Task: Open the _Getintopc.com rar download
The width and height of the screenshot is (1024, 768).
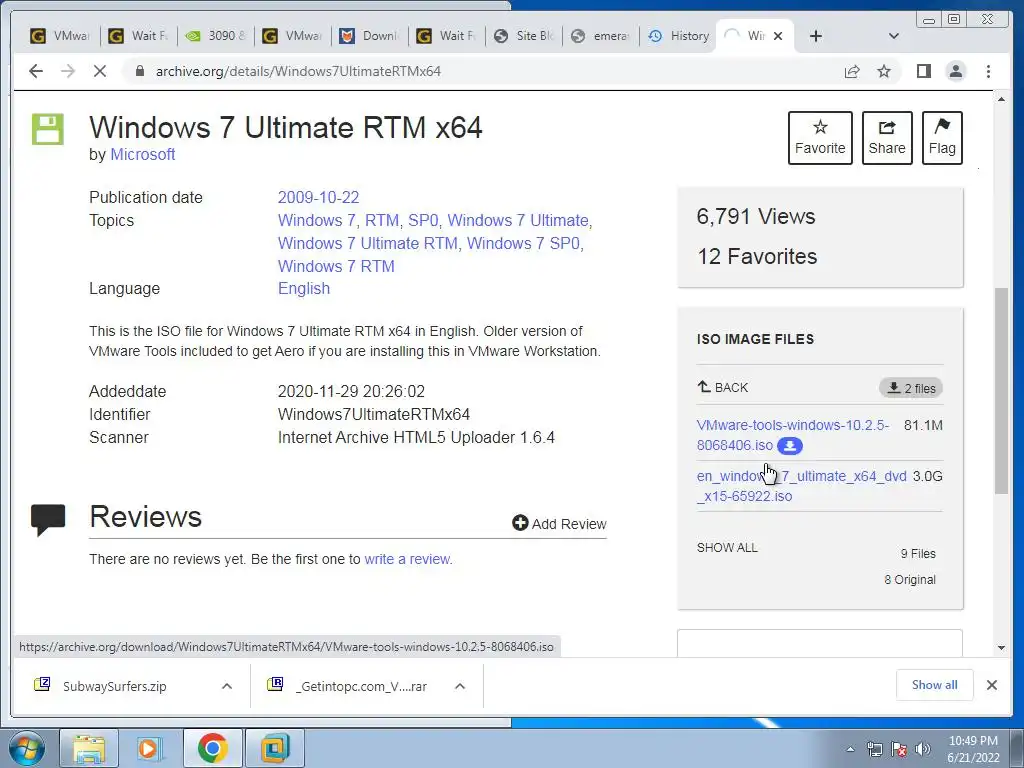Action: pos(359,686)
